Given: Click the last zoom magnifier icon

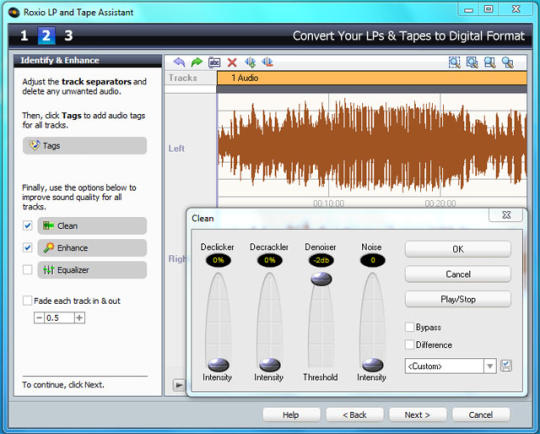Looking at the screenshot, I should point(507,62).
